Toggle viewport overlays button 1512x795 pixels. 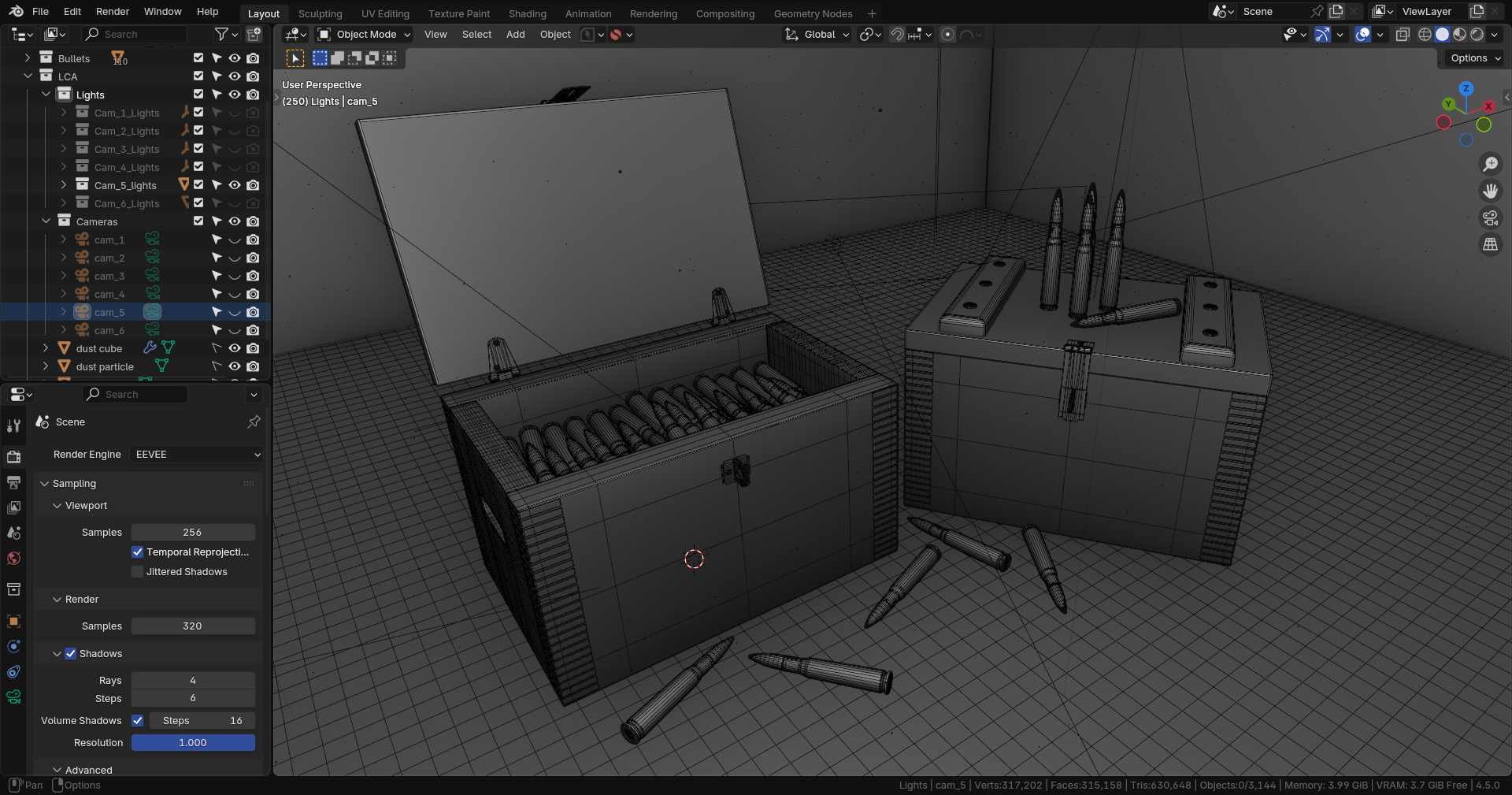[1362, 35]
